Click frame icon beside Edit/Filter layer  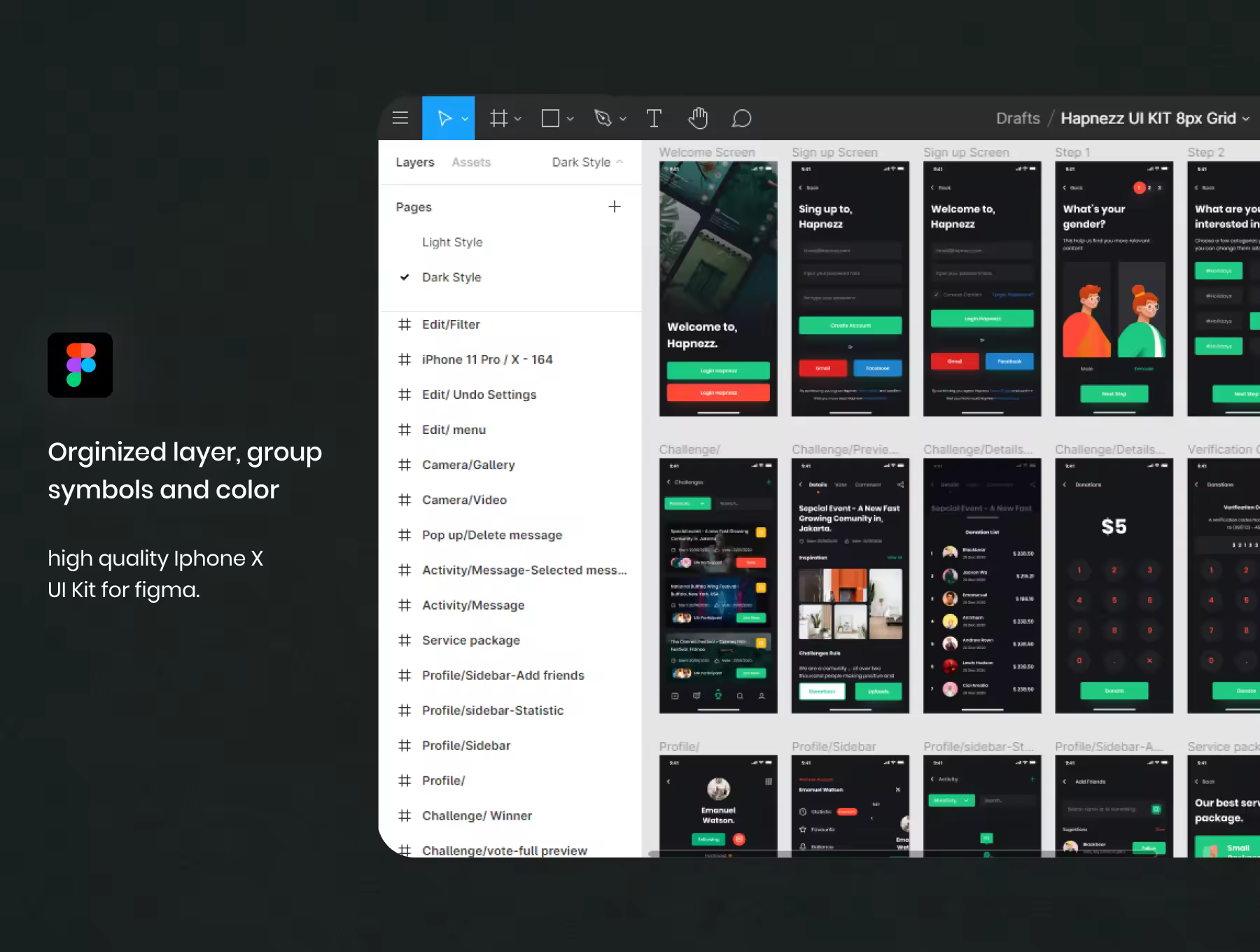pyautogui.click(x=405, y=325)
